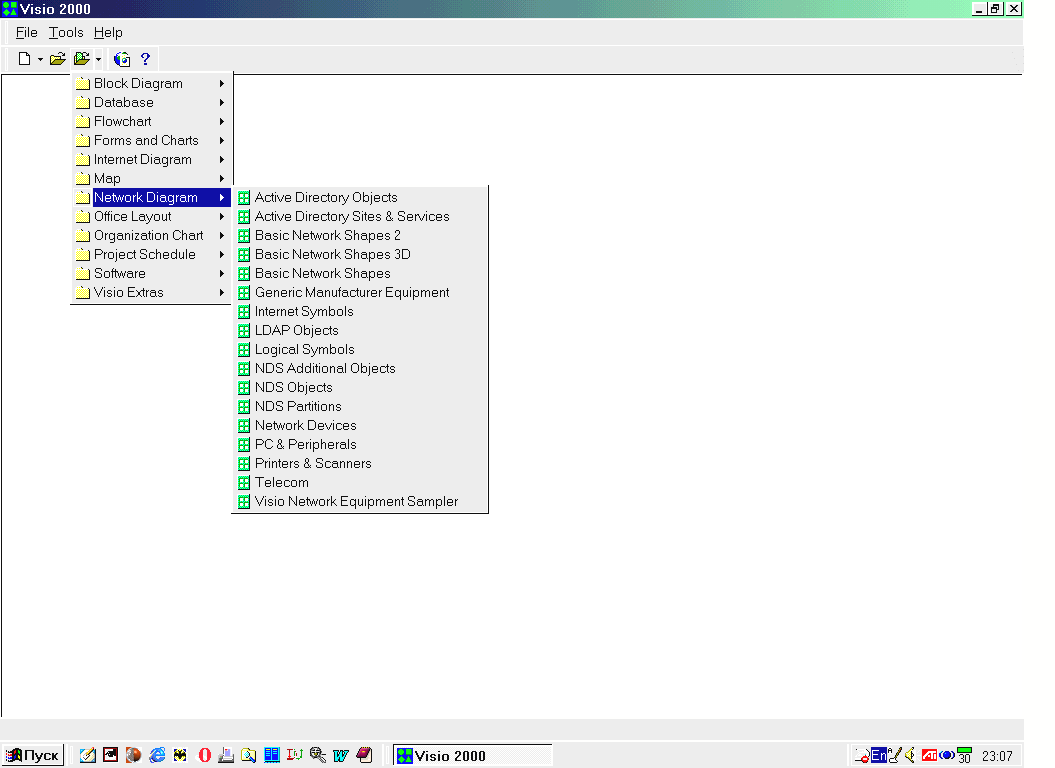Screen dimensions: 1055x768
Task: Expand the Flowchart stencil folder
Action: click(x=151, y=121)
